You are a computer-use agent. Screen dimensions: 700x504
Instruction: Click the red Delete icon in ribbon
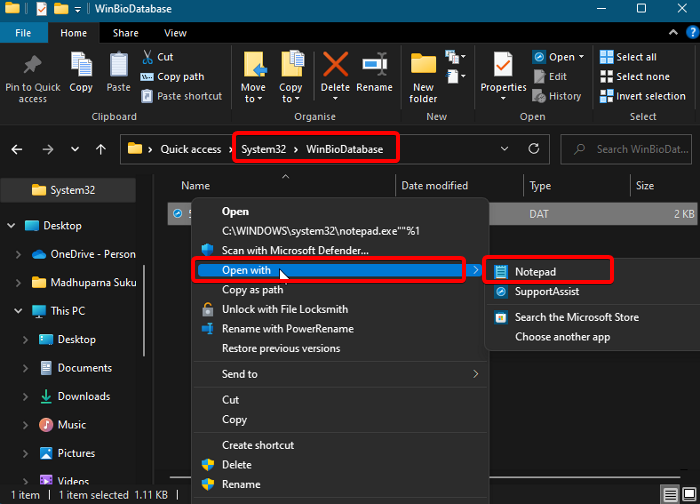pos(335,68)
